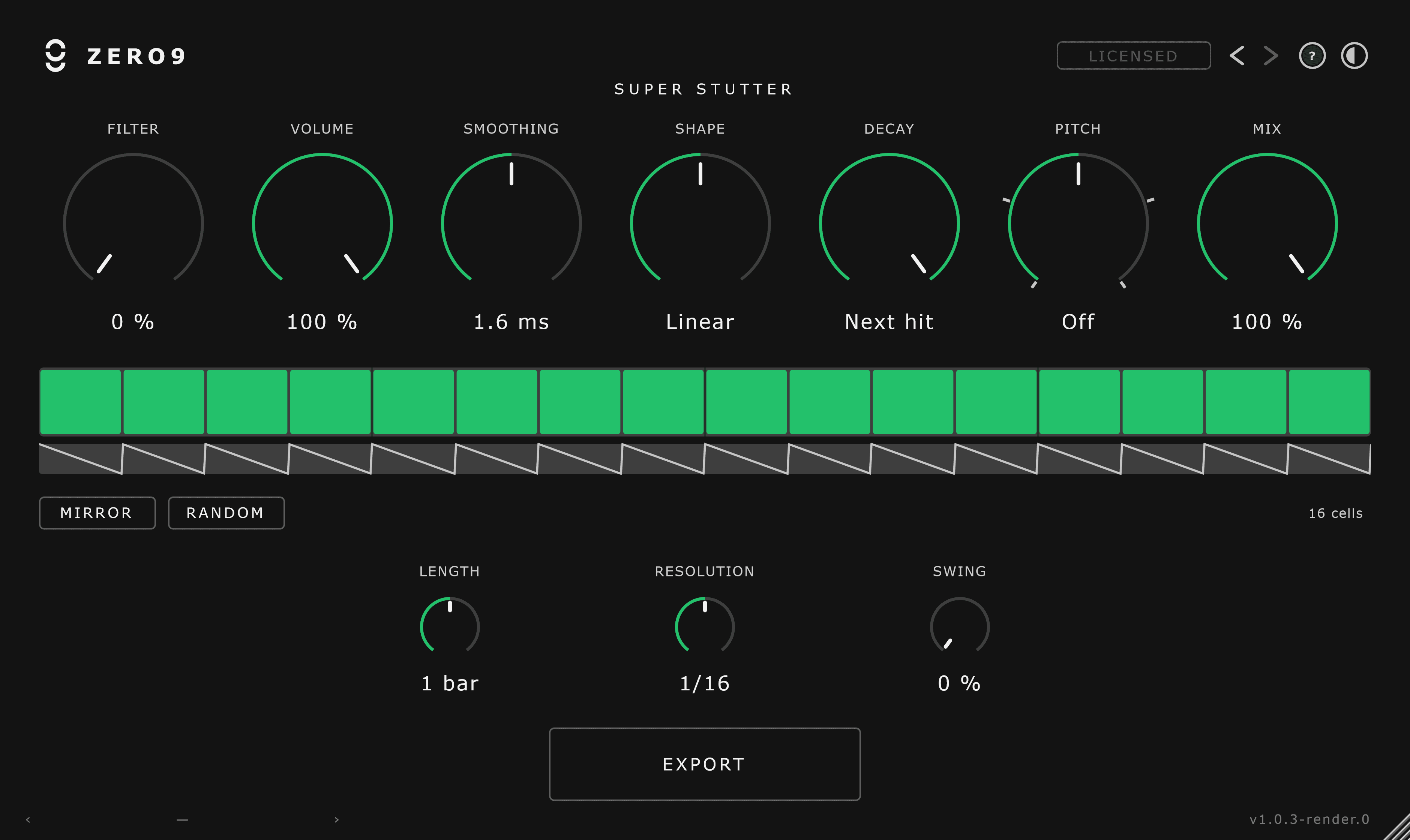Toggle the twelfth green stutter cell
This screenshot has height=840, width=1410.
[x=996, y=402]
